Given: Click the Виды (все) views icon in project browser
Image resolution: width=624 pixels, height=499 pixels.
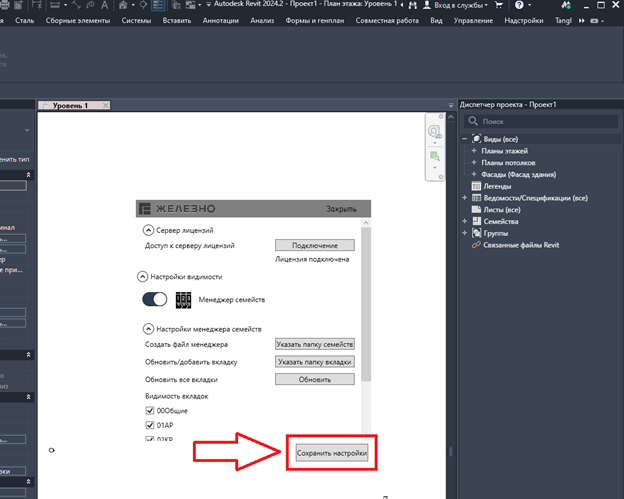Looking at the screenshot, I should click(476, 139).
